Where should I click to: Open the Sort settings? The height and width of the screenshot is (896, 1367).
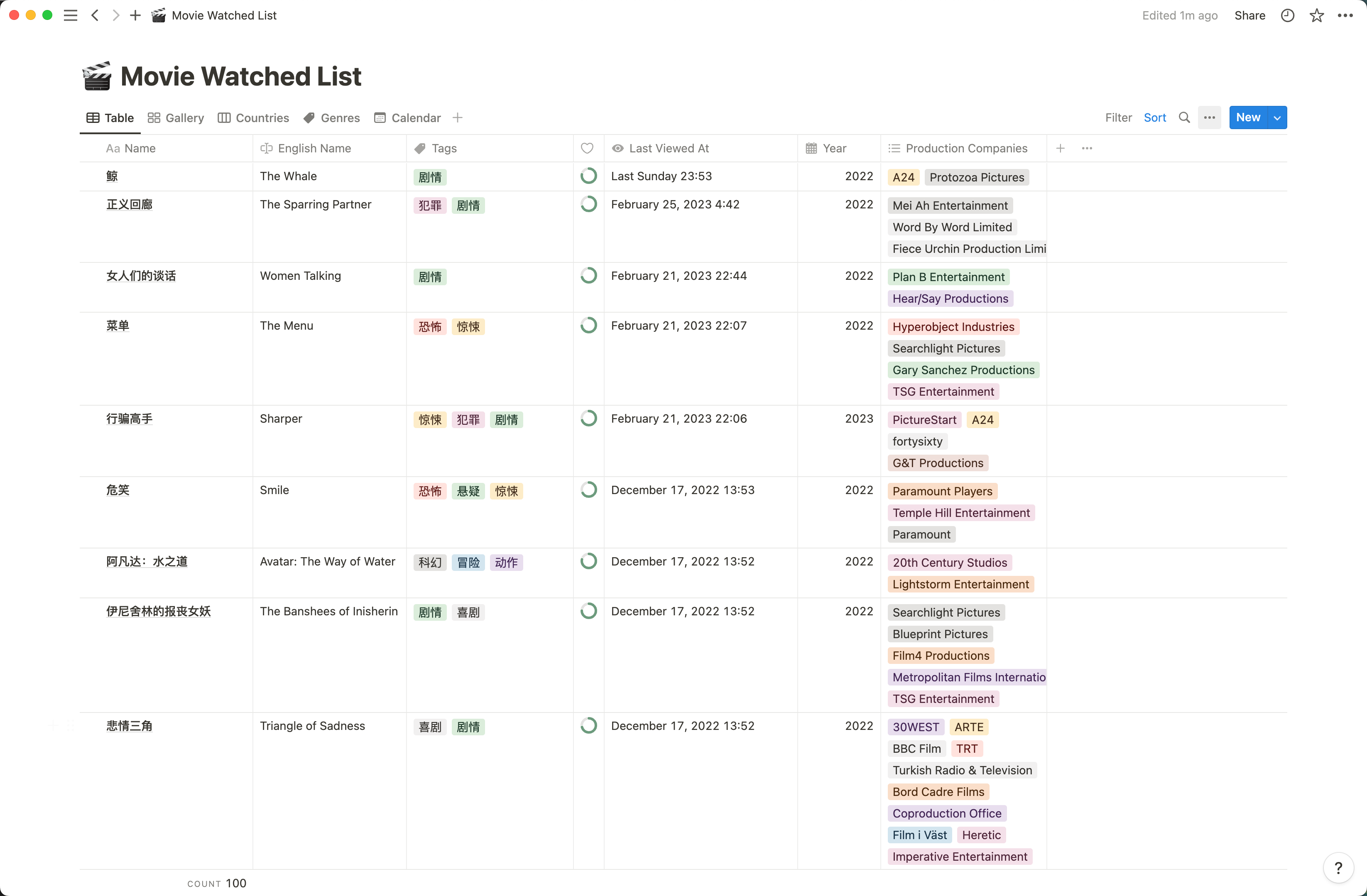point(1154,118)
